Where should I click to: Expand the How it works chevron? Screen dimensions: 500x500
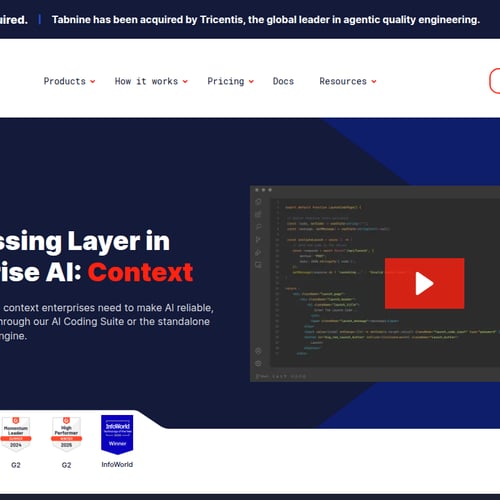point(185,82)
